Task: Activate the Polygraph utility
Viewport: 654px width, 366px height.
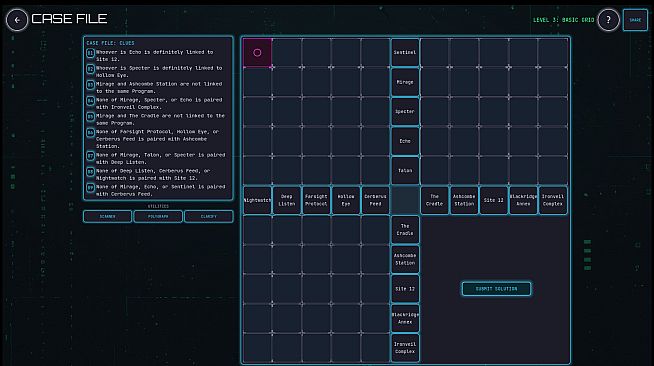Action: (x=158, y=216)
